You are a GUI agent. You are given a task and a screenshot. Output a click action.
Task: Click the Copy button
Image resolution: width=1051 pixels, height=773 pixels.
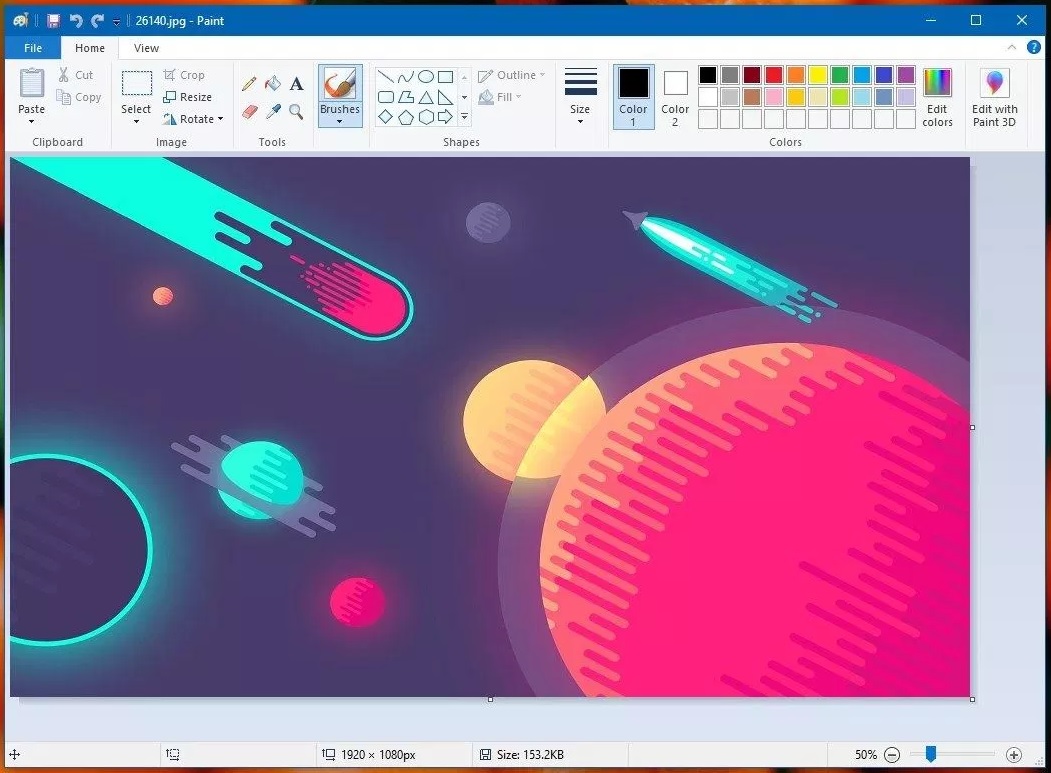(79, 97)
